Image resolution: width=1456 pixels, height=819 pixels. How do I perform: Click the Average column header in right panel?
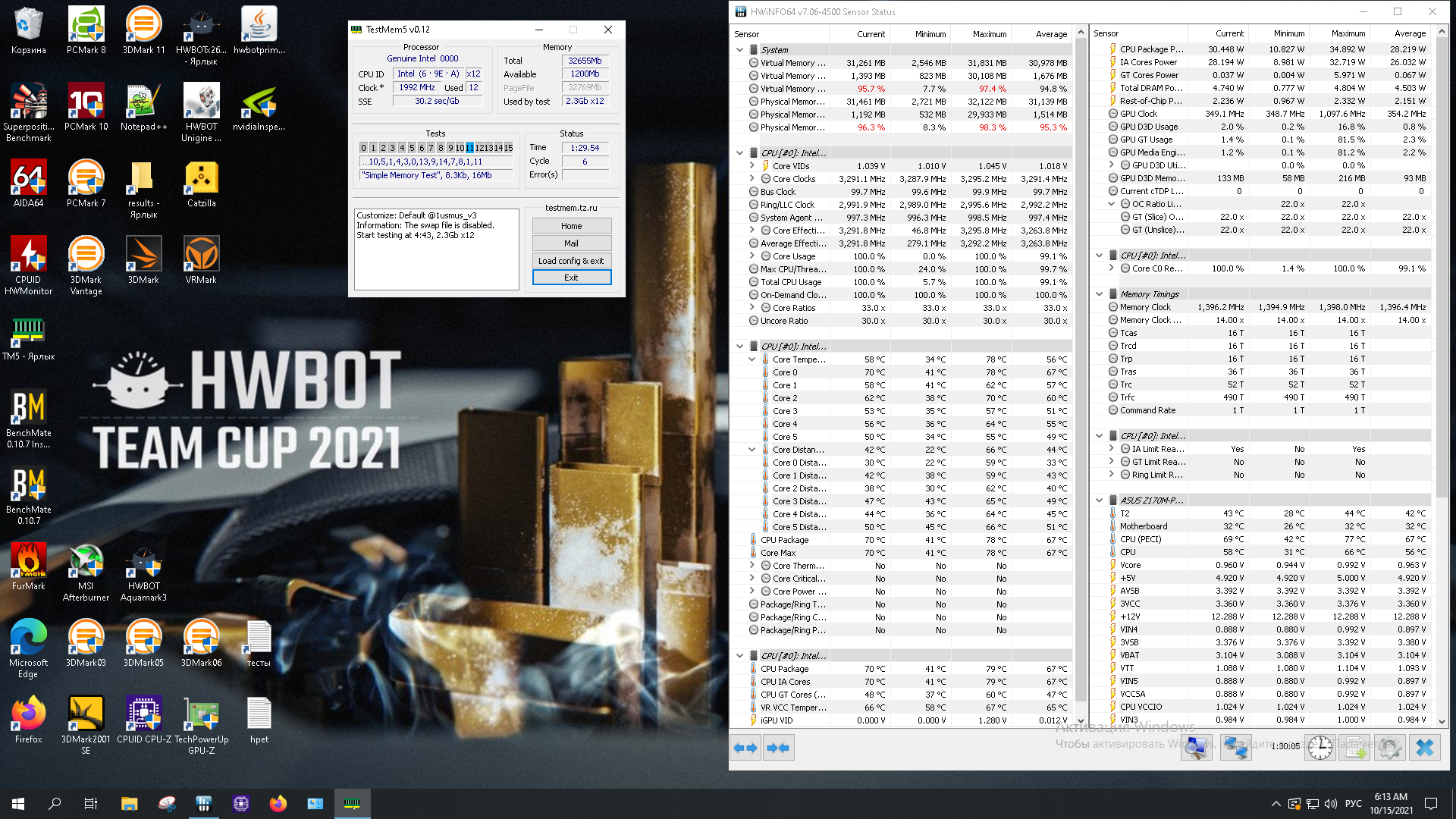[1409, 33]
